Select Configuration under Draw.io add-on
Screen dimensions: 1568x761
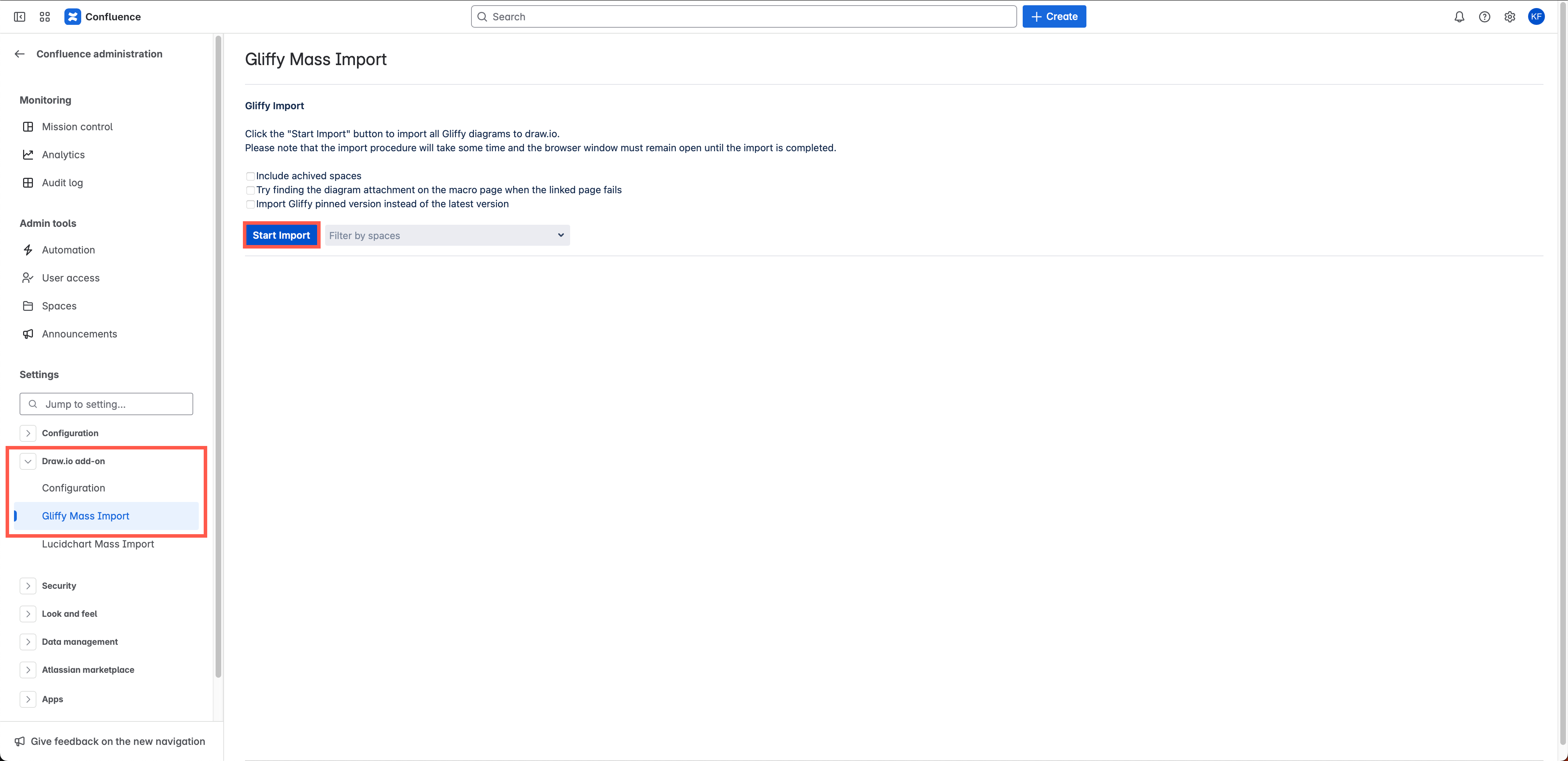coord(73,488)
